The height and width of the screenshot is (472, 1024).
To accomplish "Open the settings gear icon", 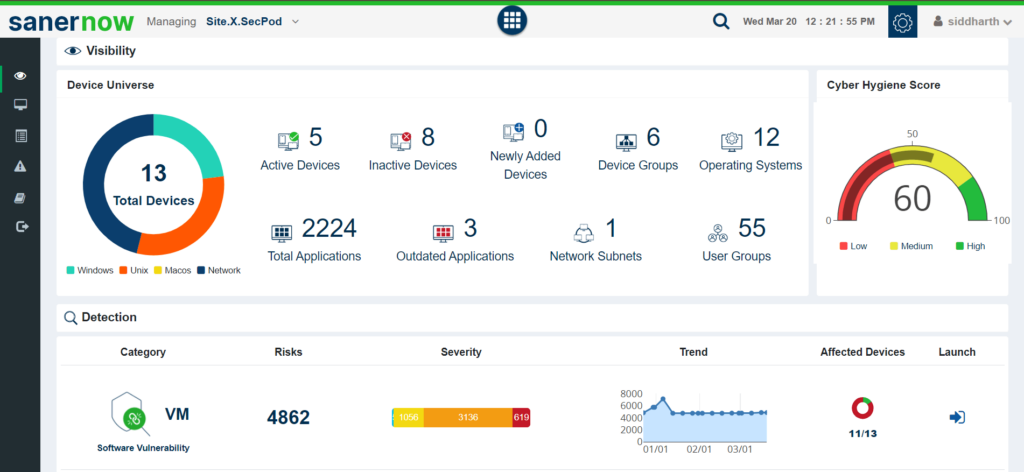I will point(903,22).
